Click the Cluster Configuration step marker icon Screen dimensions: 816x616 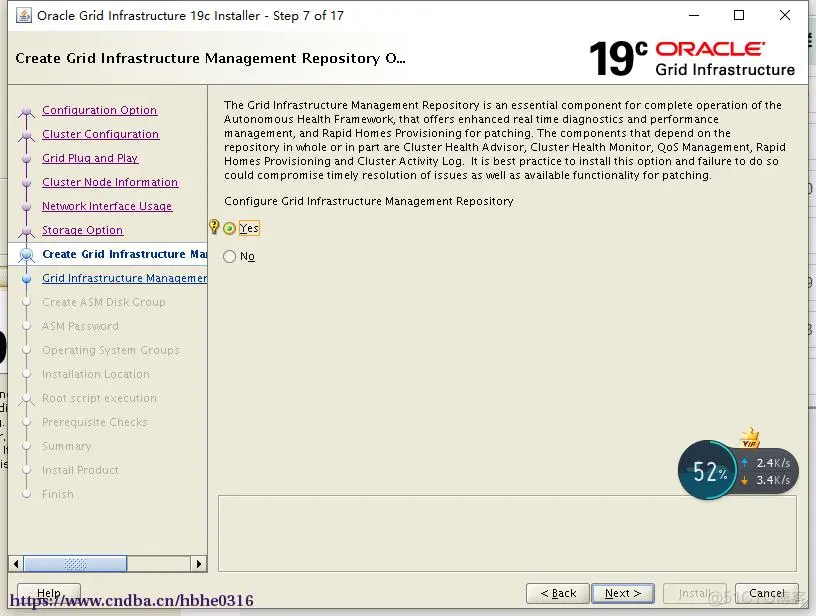(27, 135)
